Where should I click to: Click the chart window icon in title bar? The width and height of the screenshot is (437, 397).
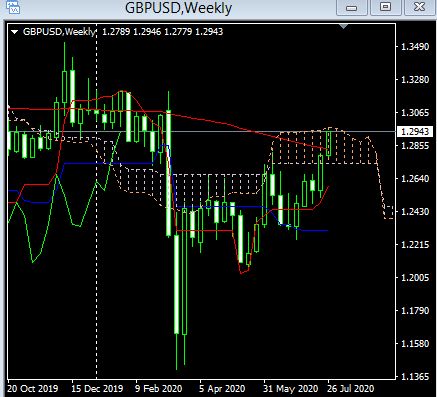point(13,7)
